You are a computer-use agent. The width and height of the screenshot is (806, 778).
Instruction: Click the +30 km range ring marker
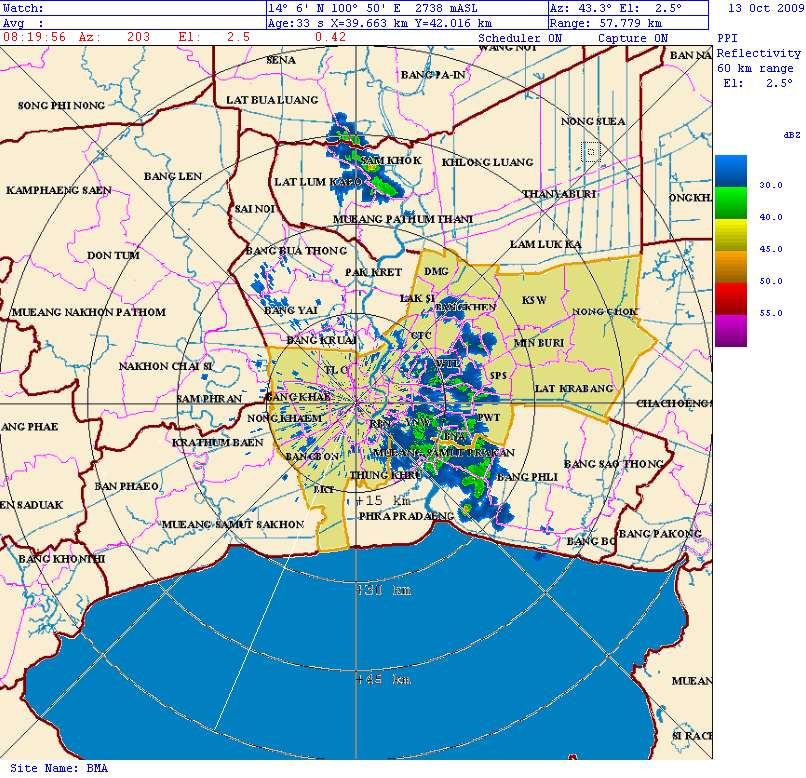coord(384,590)
